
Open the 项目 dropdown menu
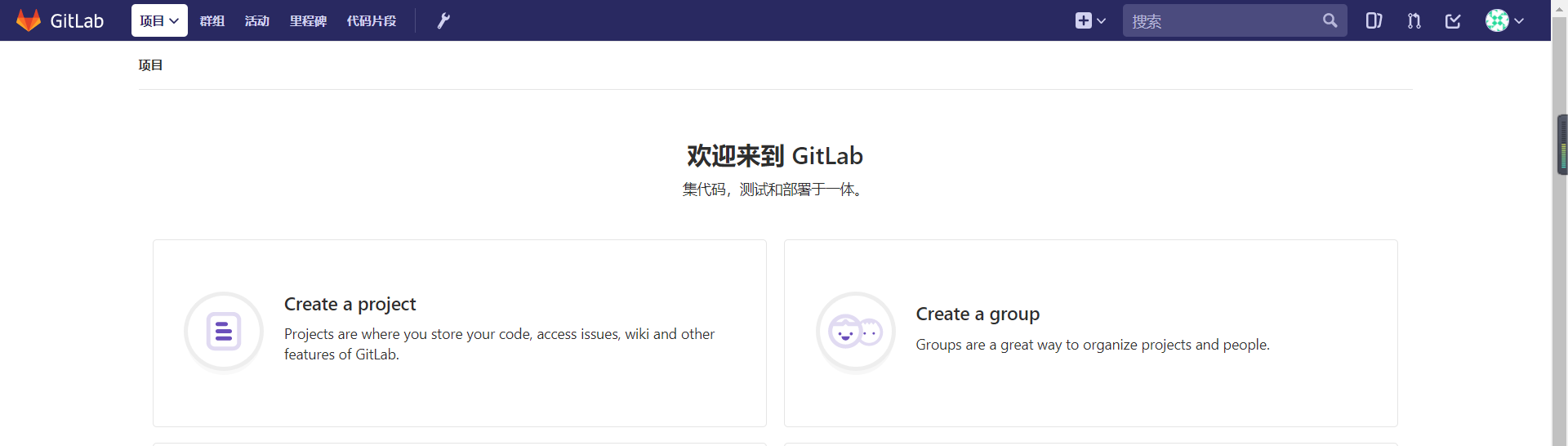click(x=159, y=20)
